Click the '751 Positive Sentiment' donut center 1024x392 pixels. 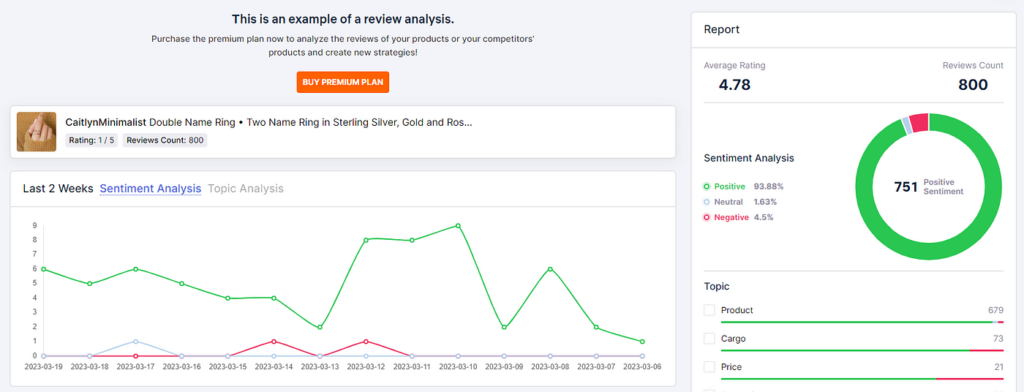pyautogui.click(x=929, y=187)
